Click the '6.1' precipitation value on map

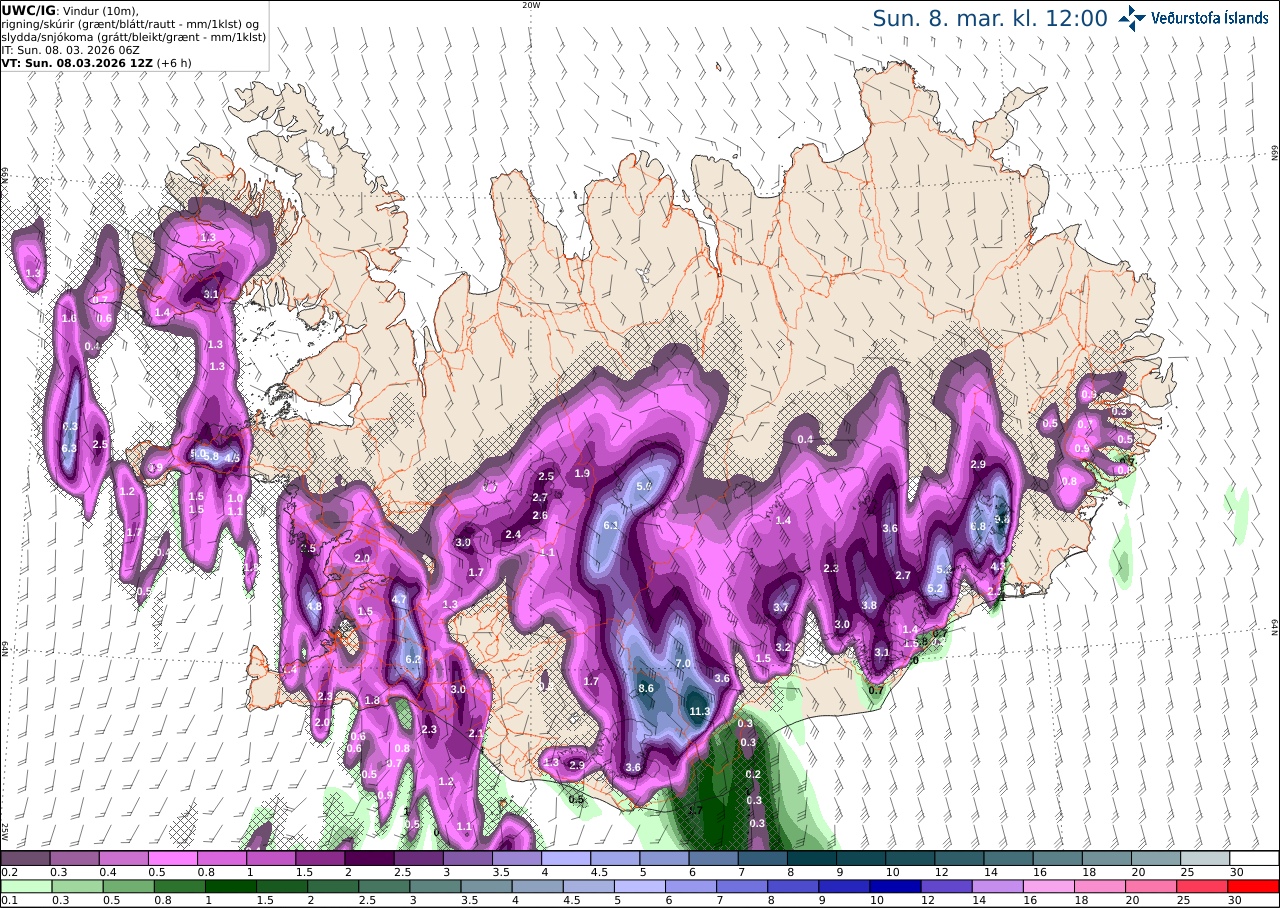612,525
